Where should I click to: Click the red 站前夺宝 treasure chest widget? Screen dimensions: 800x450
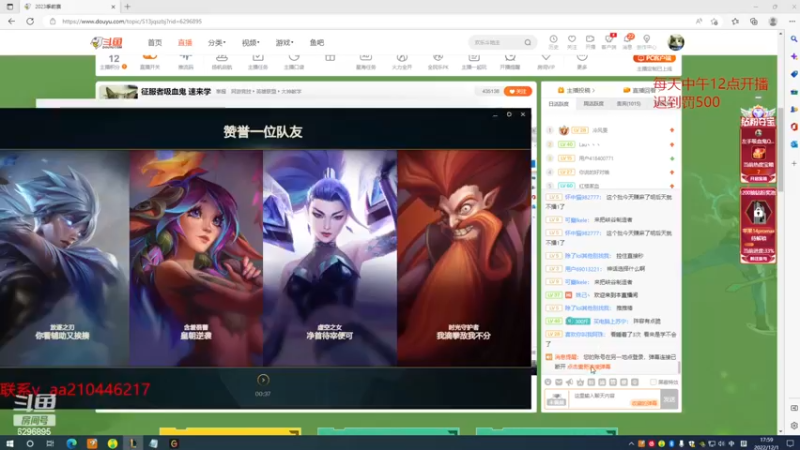click(758, 144)
